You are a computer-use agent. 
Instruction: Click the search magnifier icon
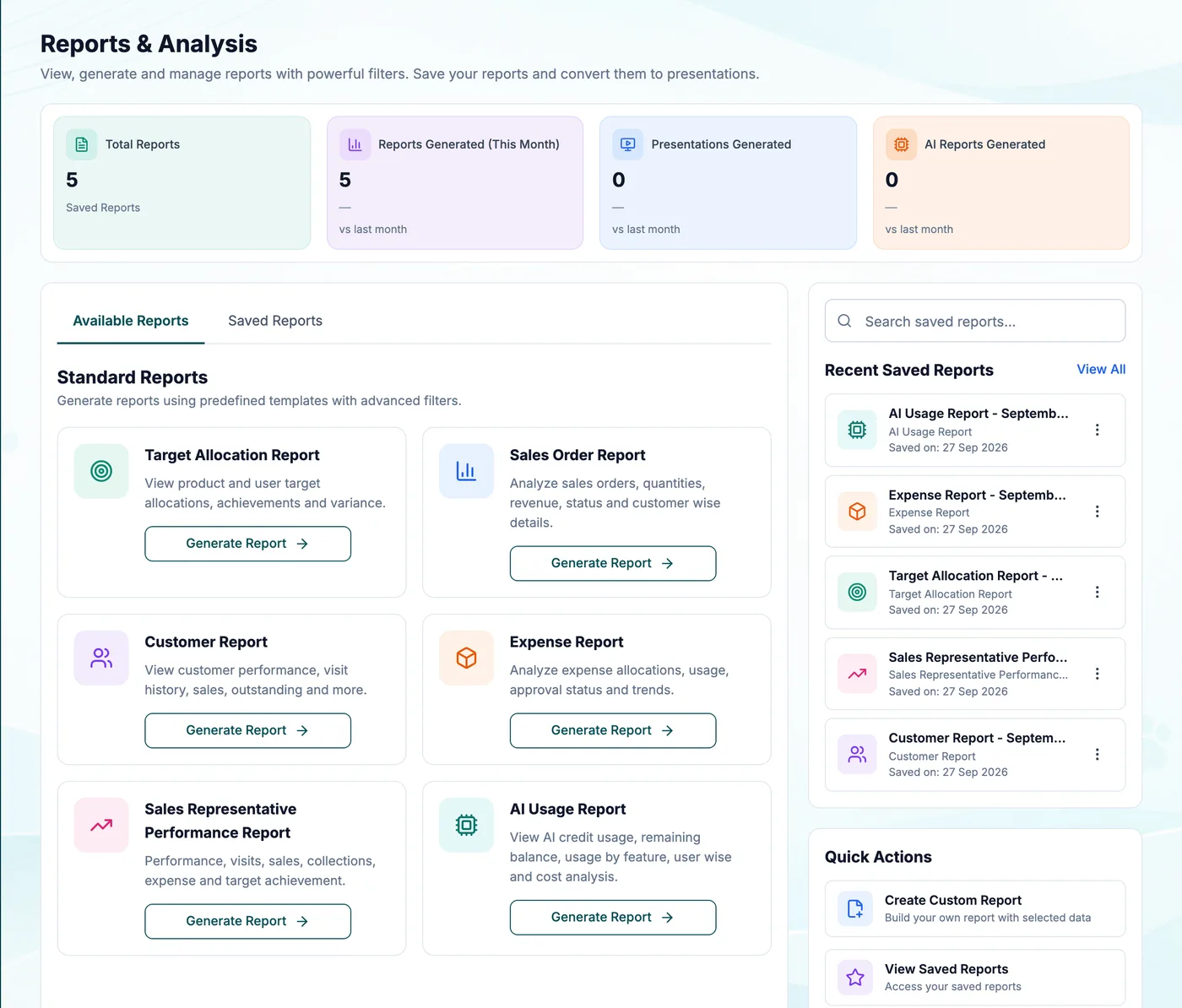coord(844,321)
